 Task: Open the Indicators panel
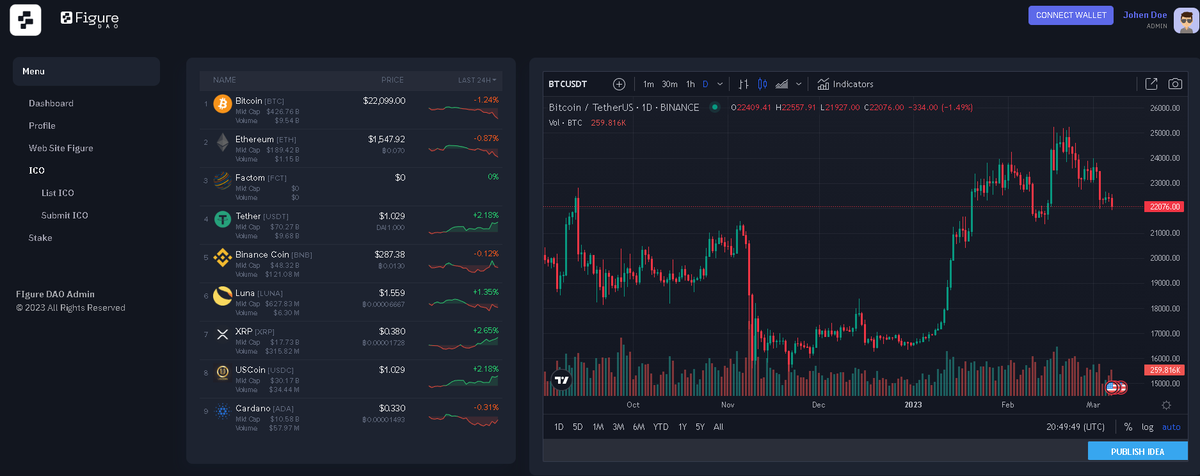pyautogui.click(x=845, y=84)
